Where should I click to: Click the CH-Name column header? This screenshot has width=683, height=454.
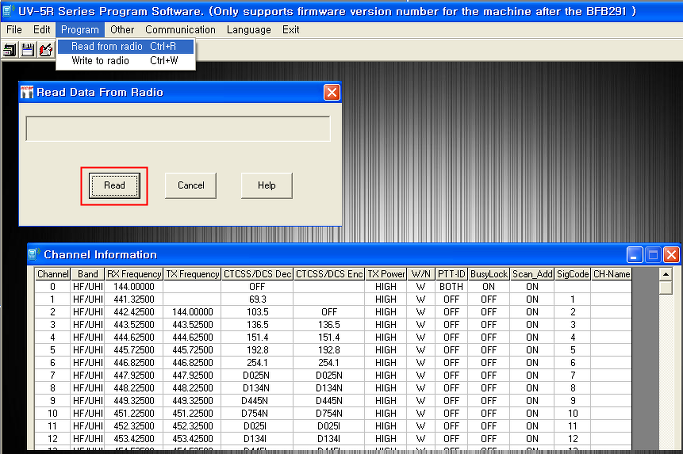tap(612, 274)
